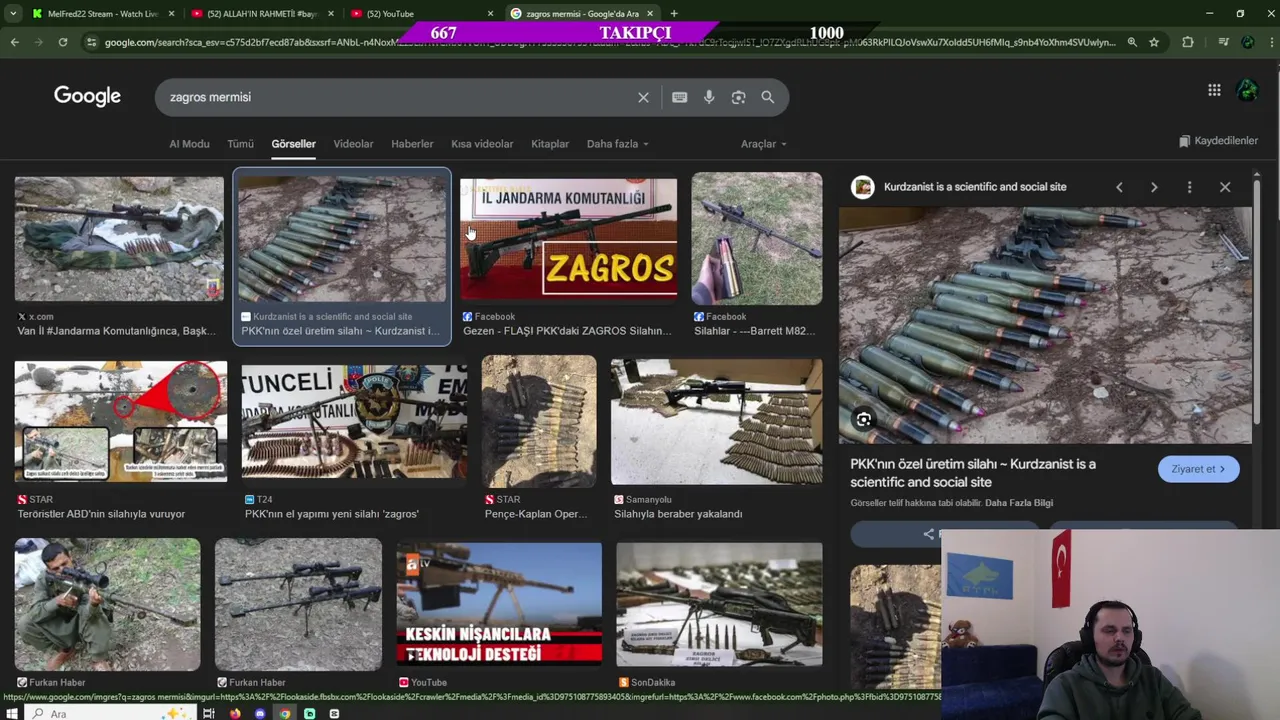
Task: Open the YouTube Keskin Nişancılara thumbnail
Action: [x=499, y=605]
